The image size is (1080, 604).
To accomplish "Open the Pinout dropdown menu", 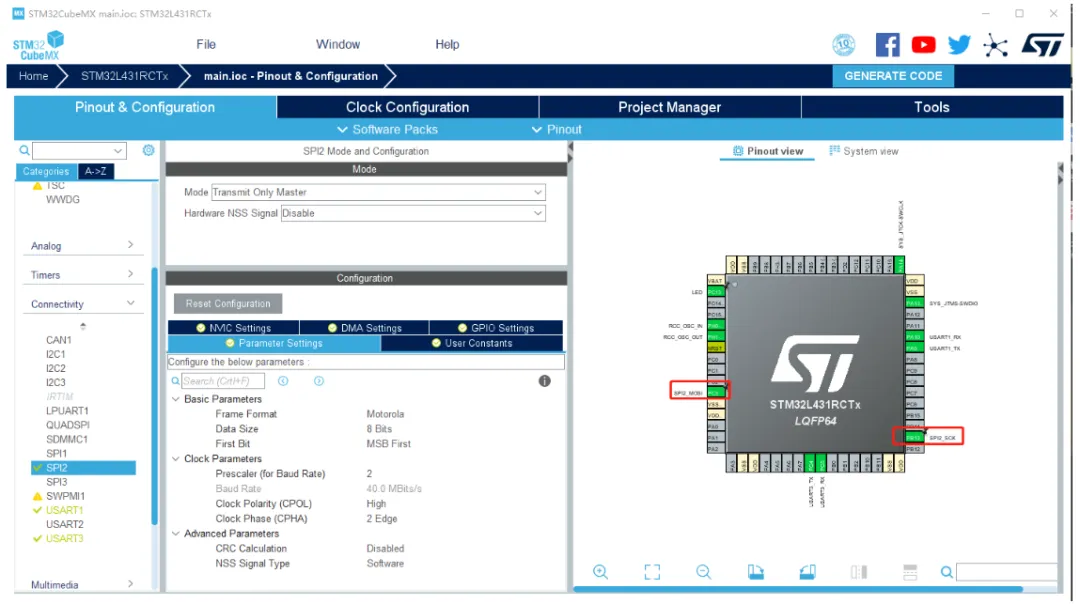I will 557,129.
